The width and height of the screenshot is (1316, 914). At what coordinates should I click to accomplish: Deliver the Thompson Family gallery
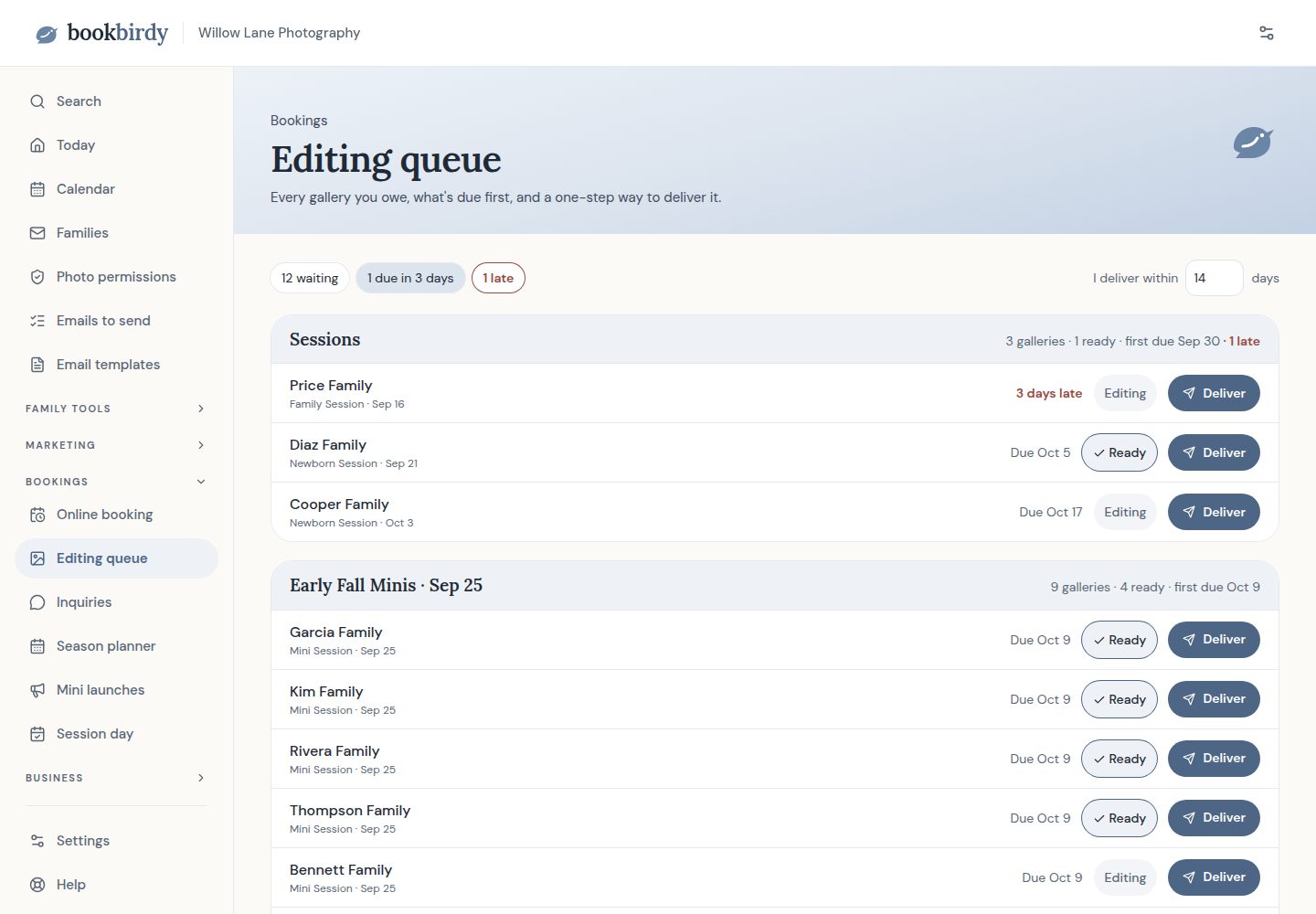point(1214,818)
